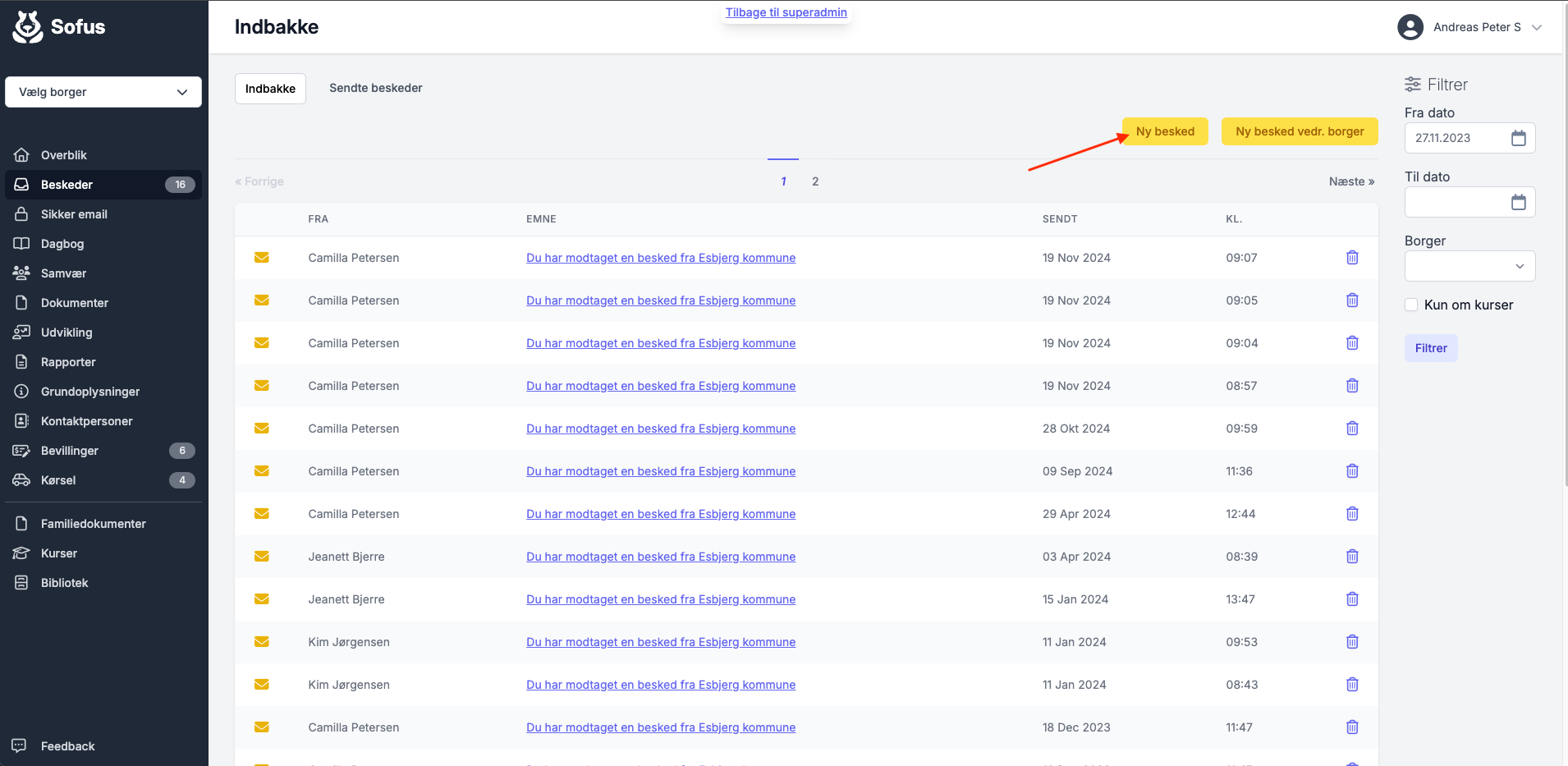Image resolution: width=1568 pixels, height=766 pixels.
Task: Click the user avatar icon
Action: point(1410,27)
